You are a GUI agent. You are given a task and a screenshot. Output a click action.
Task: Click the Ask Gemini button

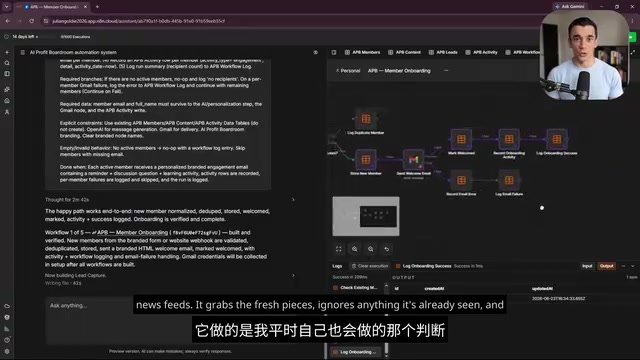(x=570, y=7)
